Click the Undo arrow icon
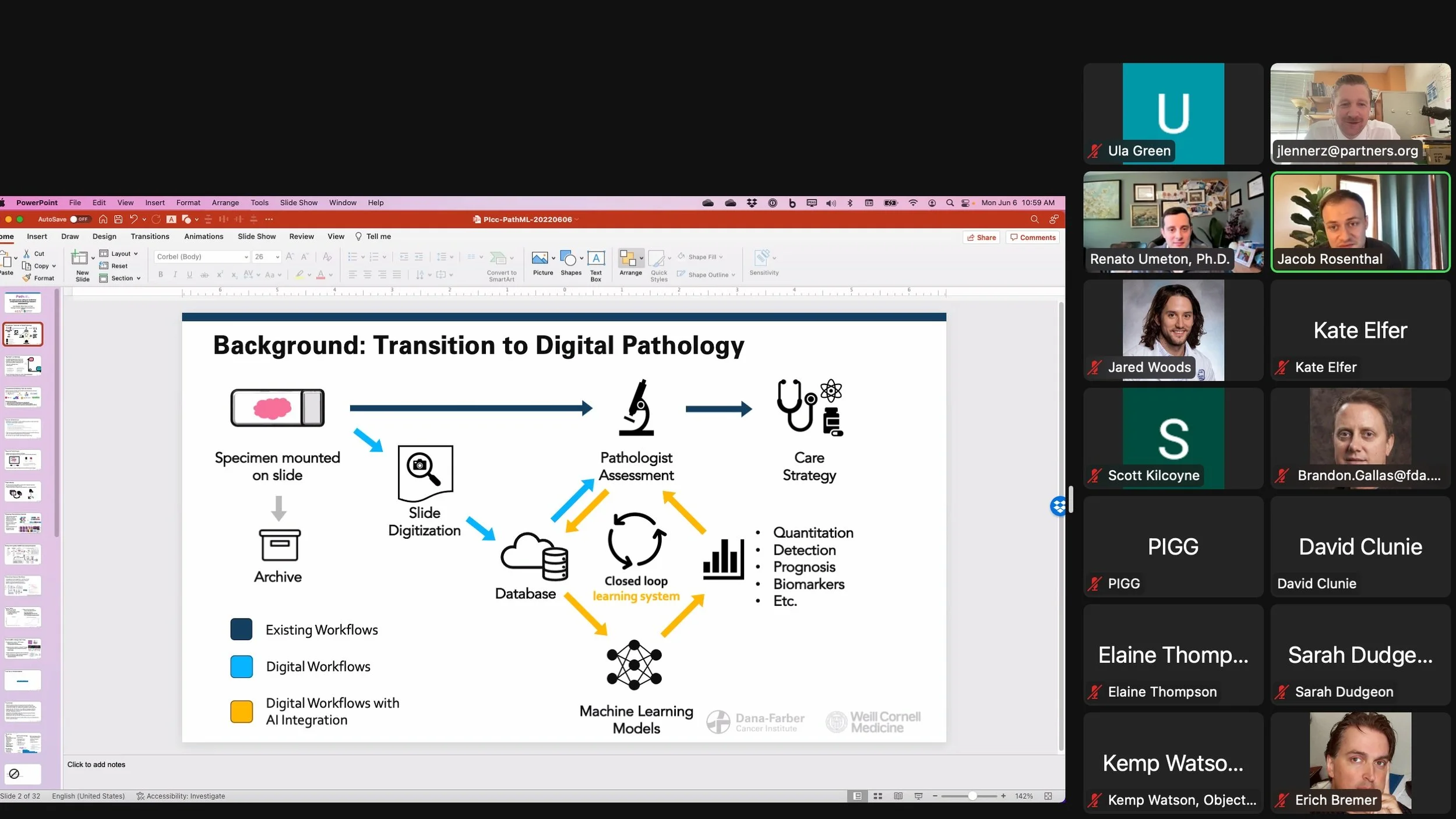Screen dimensions: 1456x819 [x=133, y=220]
